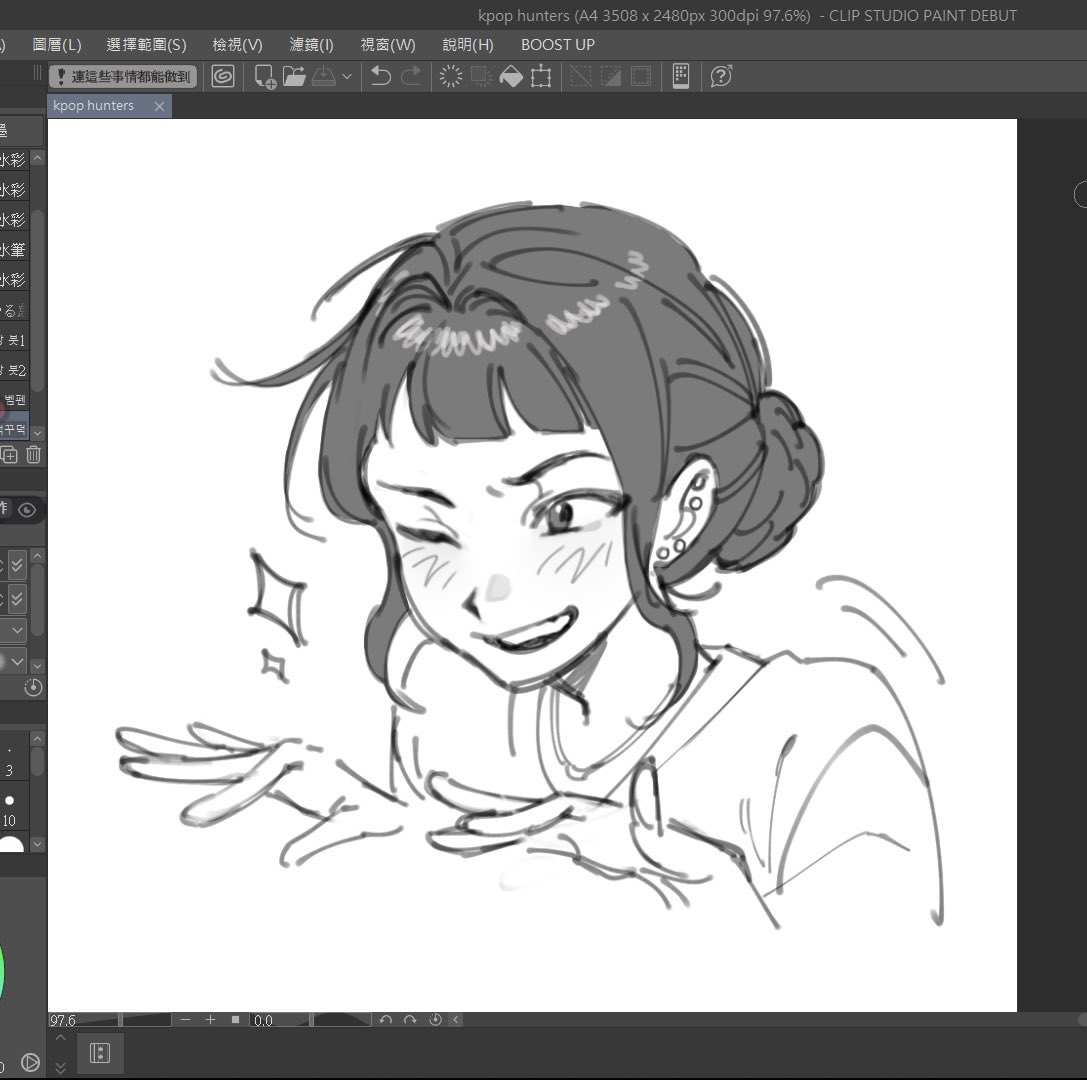
Task: Open the 選擇範圍(S) menu
Action: 146,45
